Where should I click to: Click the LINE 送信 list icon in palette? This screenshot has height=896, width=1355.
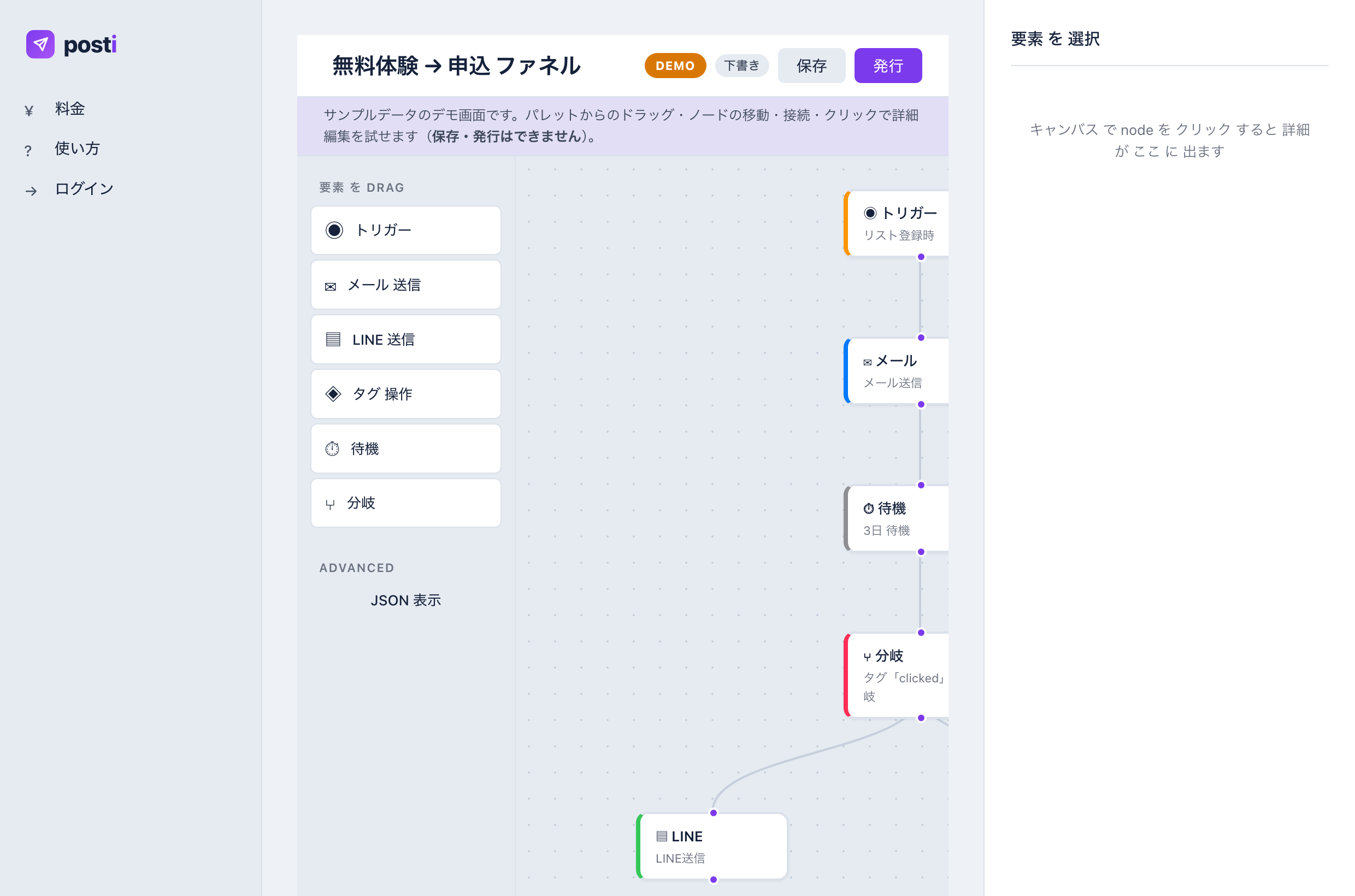coord(333,339)
